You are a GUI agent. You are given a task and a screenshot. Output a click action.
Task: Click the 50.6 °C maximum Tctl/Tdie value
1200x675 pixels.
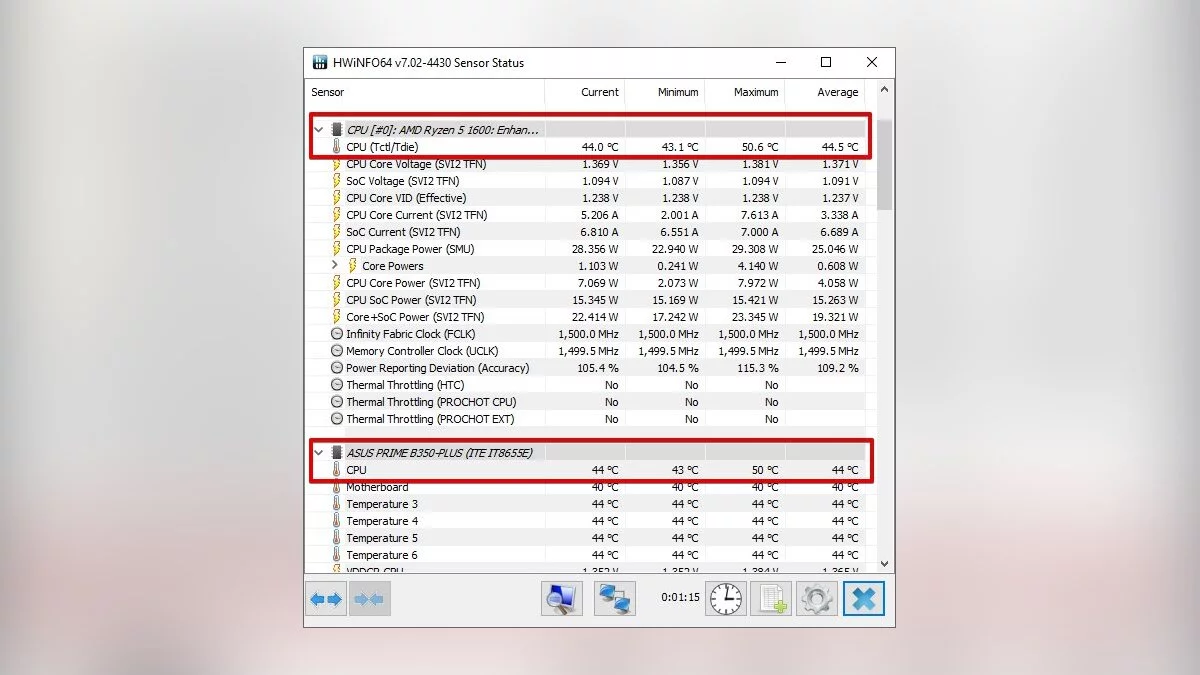pos(759,147)
